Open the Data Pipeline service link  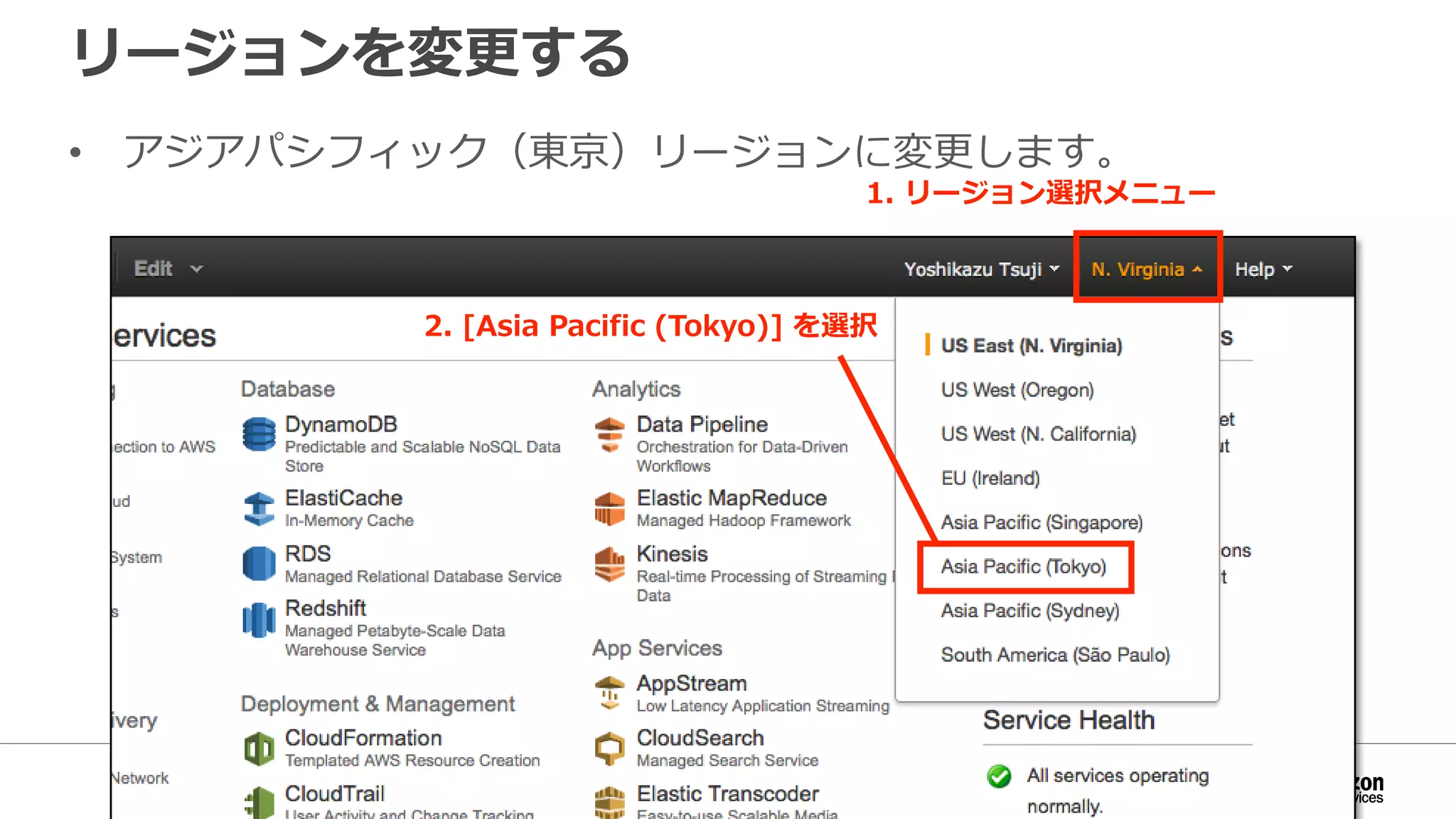(702, 424)
